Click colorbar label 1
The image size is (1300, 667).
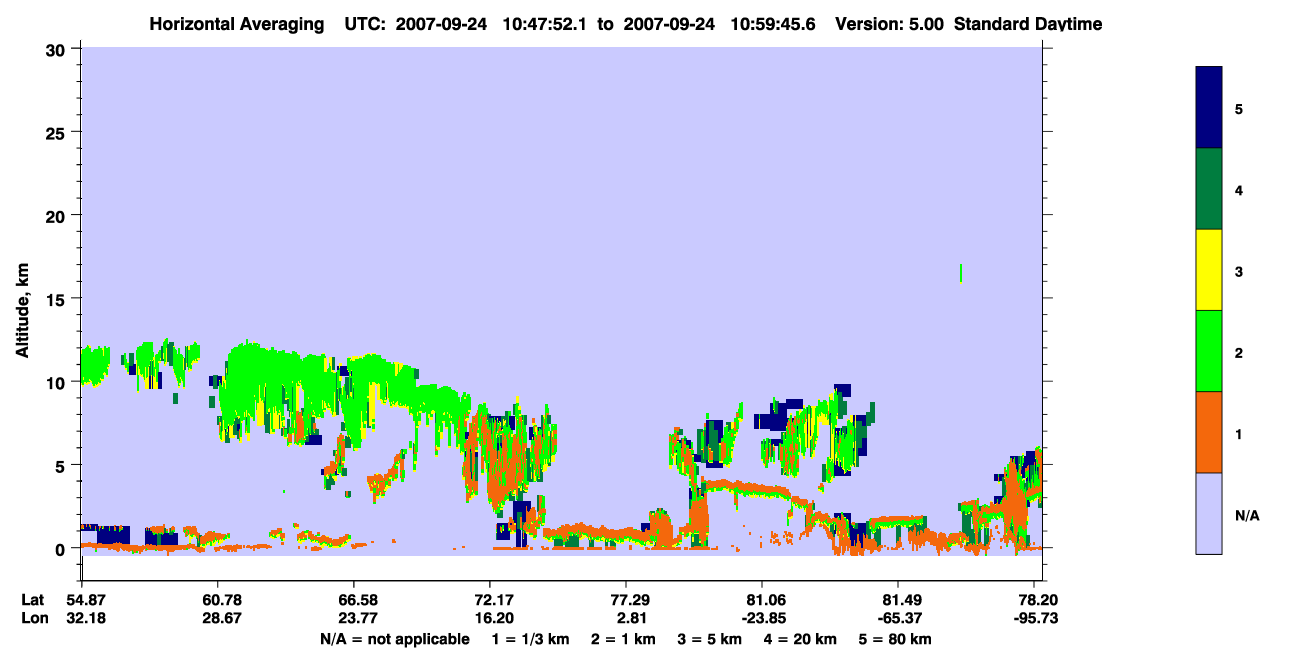coord(1239,433)
